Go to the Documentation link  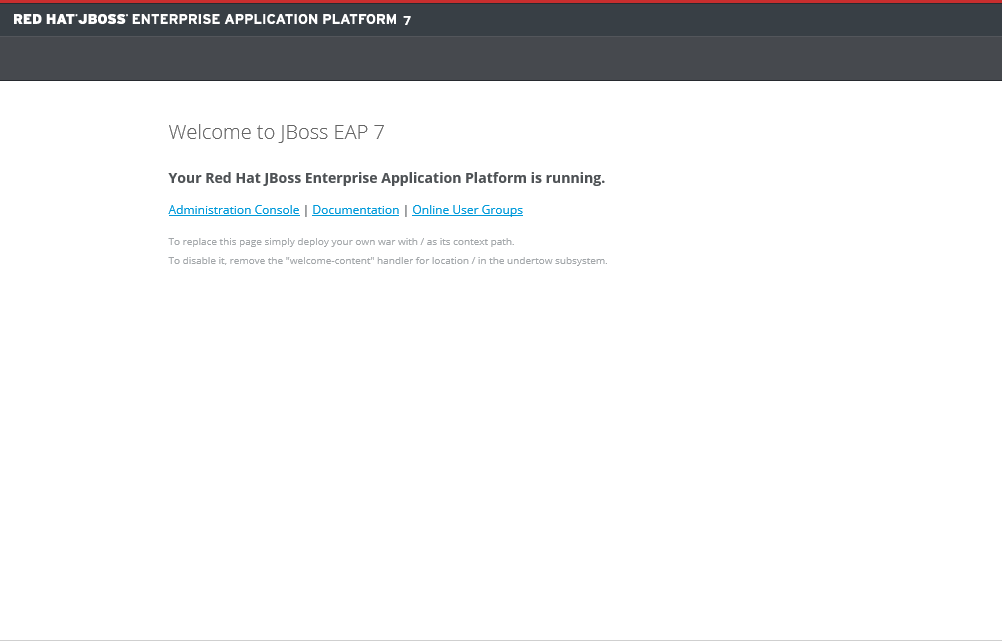pyautogui.click(x=355, y=210)
